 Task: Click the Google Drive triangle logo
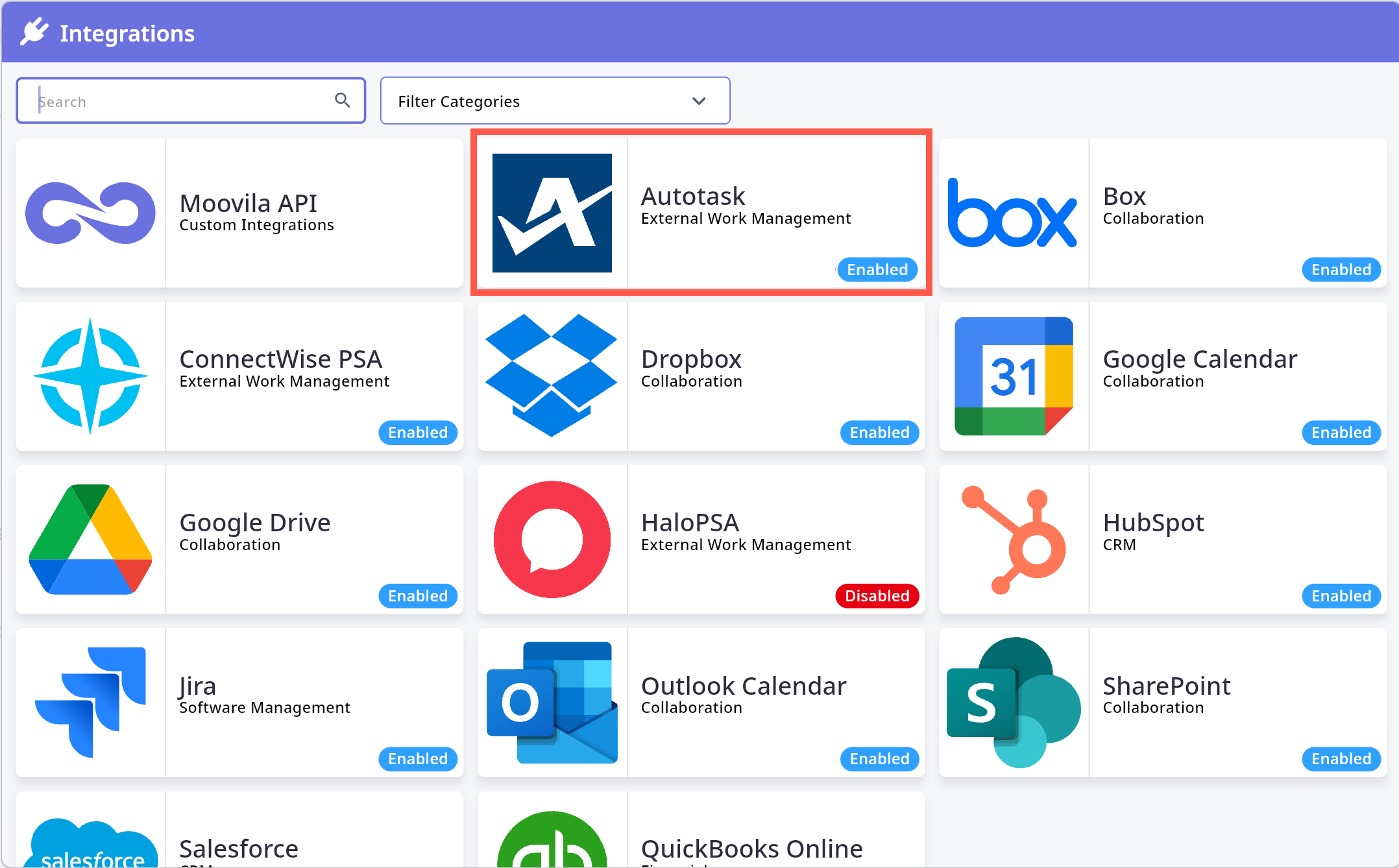coord(91,539)
